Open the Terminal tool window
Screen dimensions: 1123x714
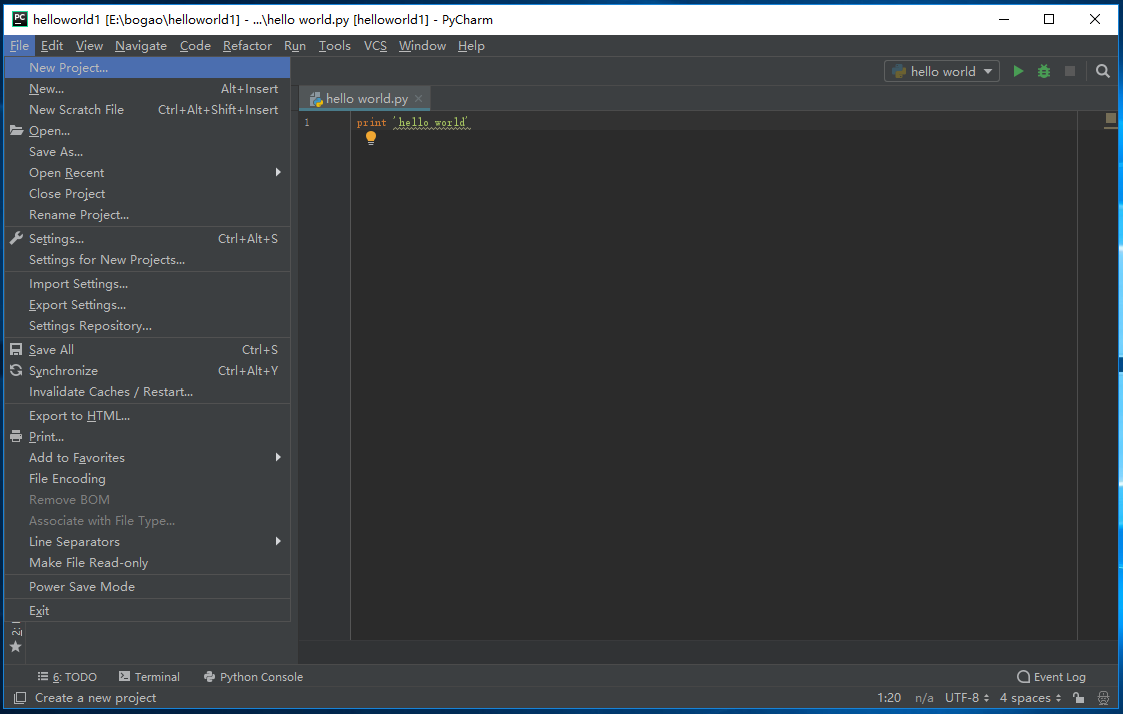click(149, 677)
